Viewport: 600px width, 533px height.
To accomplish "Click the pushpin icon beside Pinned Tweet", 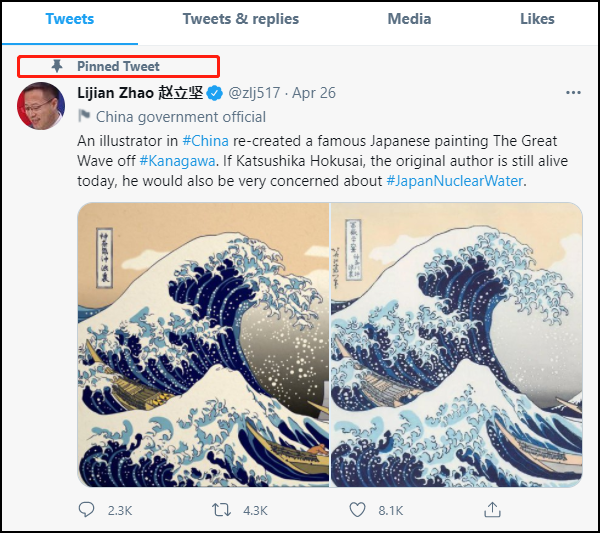I will pos(57,67).
